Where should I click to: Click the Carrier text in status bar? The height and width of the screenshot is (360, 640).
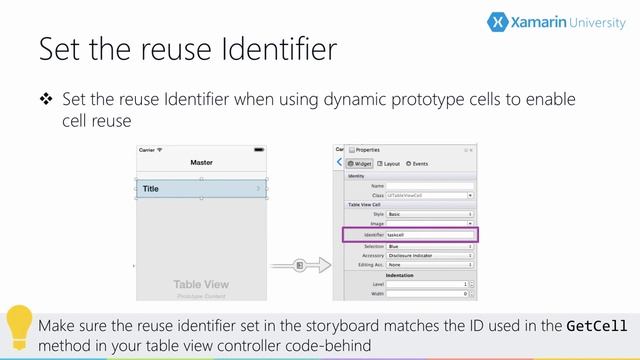tap(147, 150)
